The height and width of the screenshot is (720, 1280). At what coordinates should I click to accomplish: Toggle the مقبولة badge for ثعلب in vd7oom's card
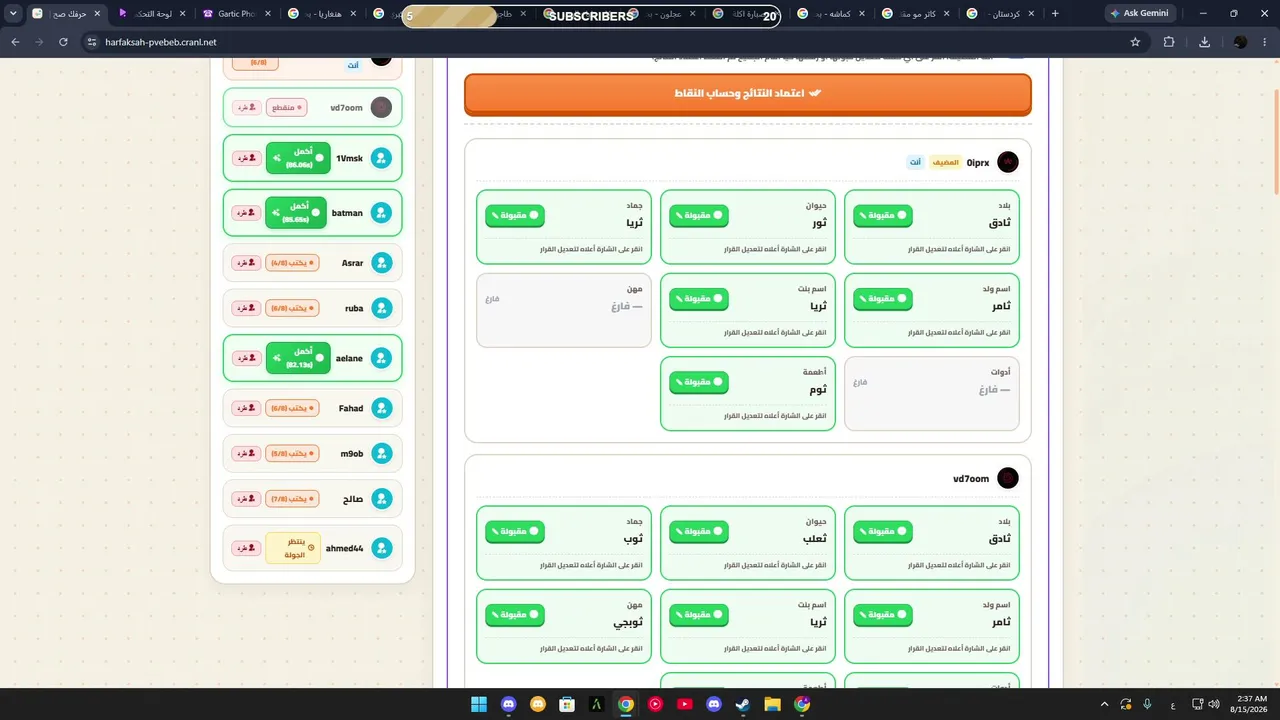(698, 532)
